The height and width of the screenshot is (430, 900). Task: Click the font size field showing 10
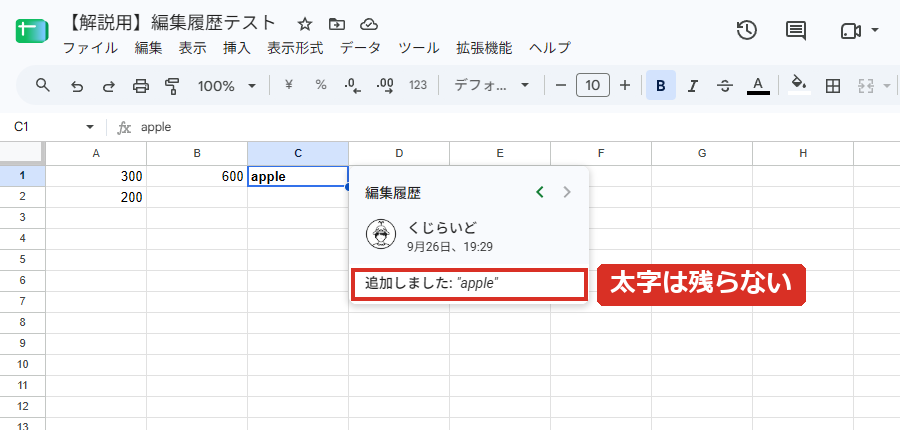point(593,86)
